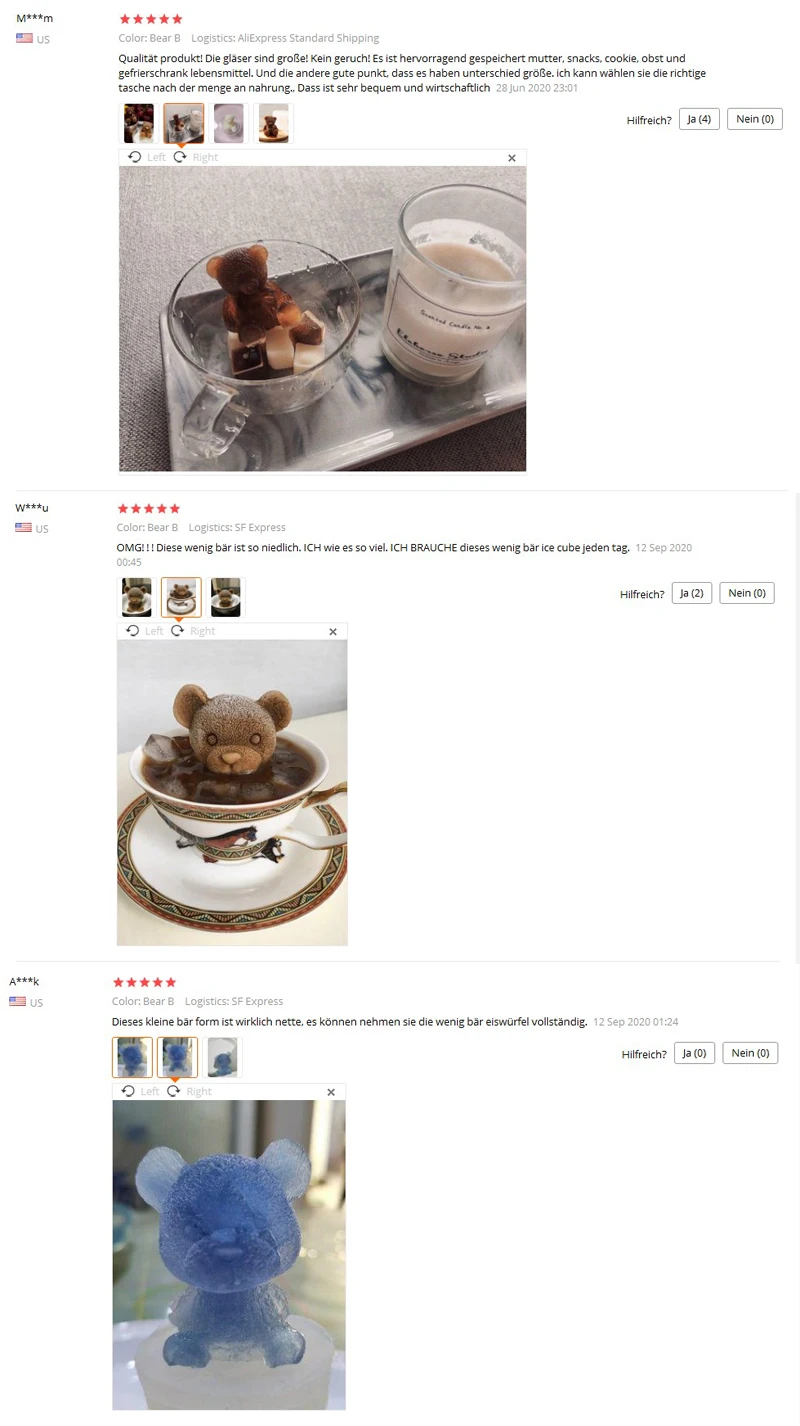Rotate W***u's teacup bear photo left
This screenshot has width=800, height=1426.
(144, 631)
